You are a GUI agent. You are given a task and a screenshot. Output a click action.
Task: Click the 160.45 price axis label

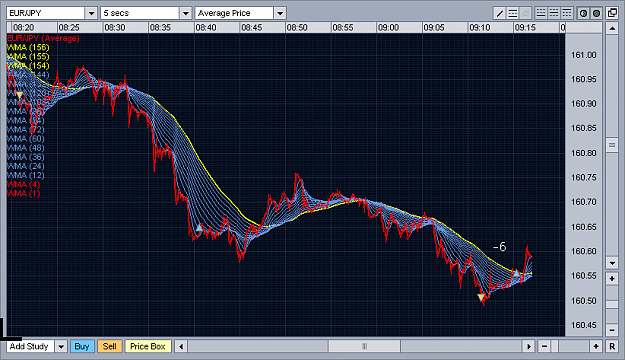pos(584,325)
